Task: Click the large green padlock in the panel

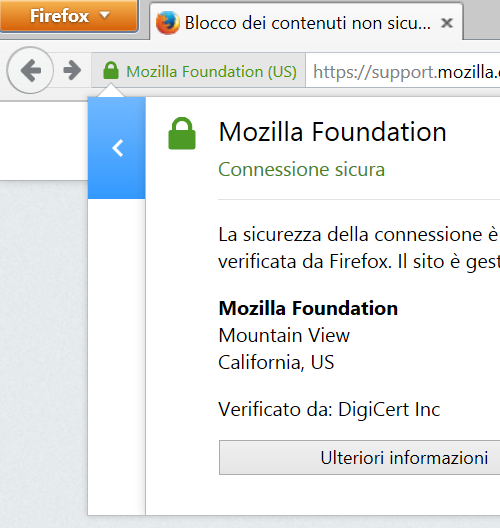Action: click(x=182, y=133)
